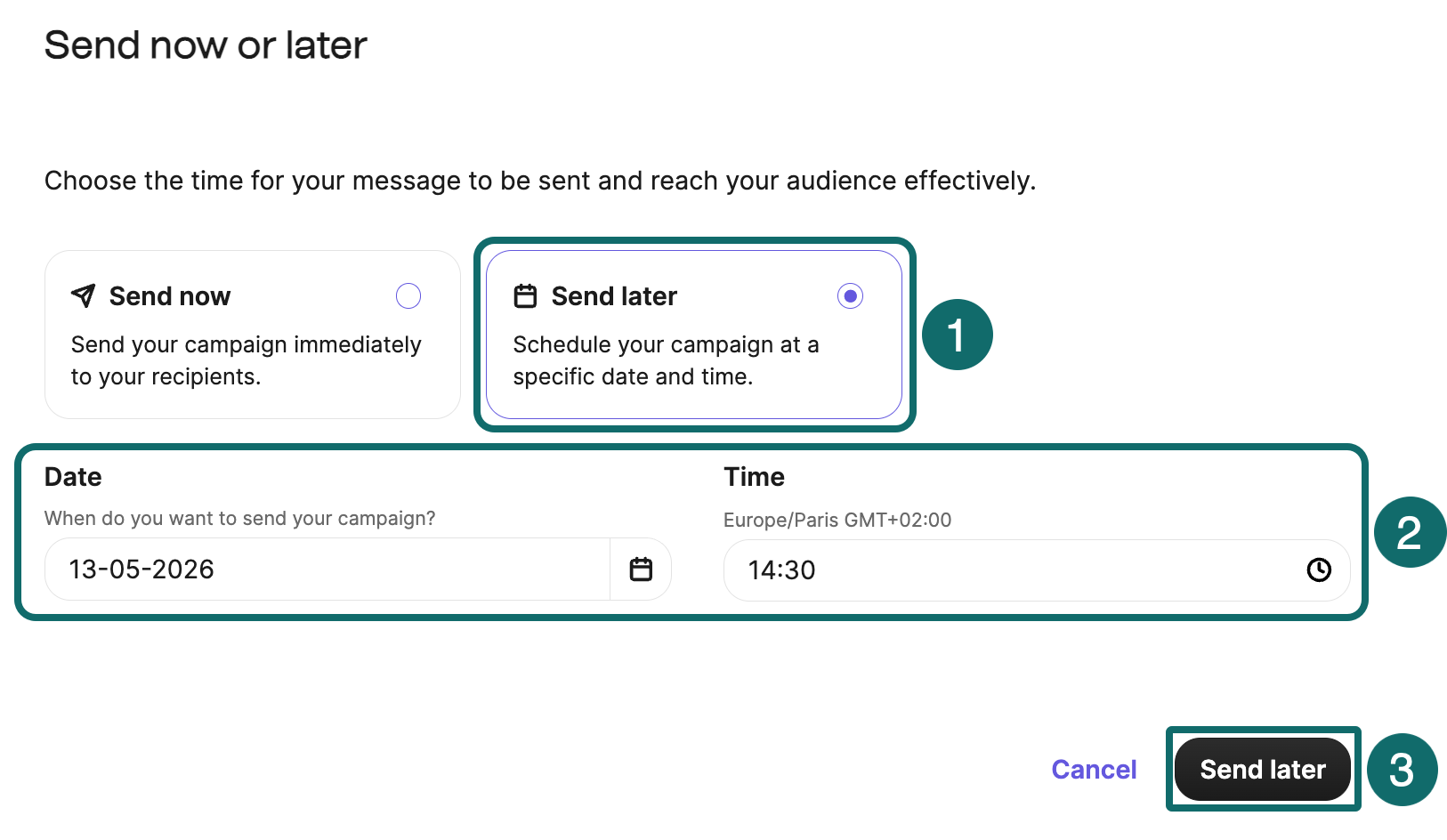
Task: Click 'When do you want to send your campaign?' text
Action: tap(240, 518)
